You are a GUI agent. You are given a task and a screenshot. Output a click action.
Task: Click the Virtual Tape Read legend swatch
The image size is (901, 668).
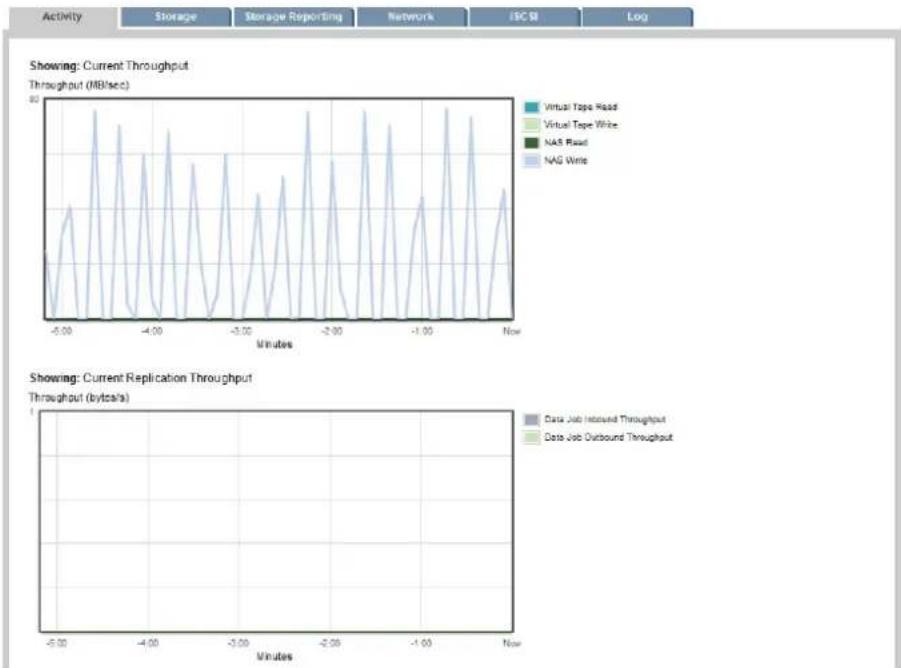[x=532, y=107]
